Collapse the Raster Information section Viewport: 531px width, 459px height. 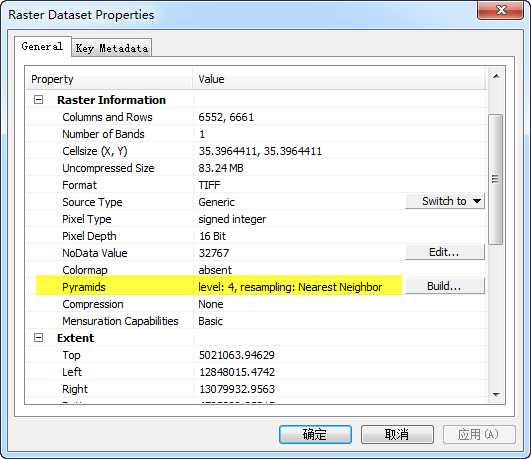(x=39, y=100)
